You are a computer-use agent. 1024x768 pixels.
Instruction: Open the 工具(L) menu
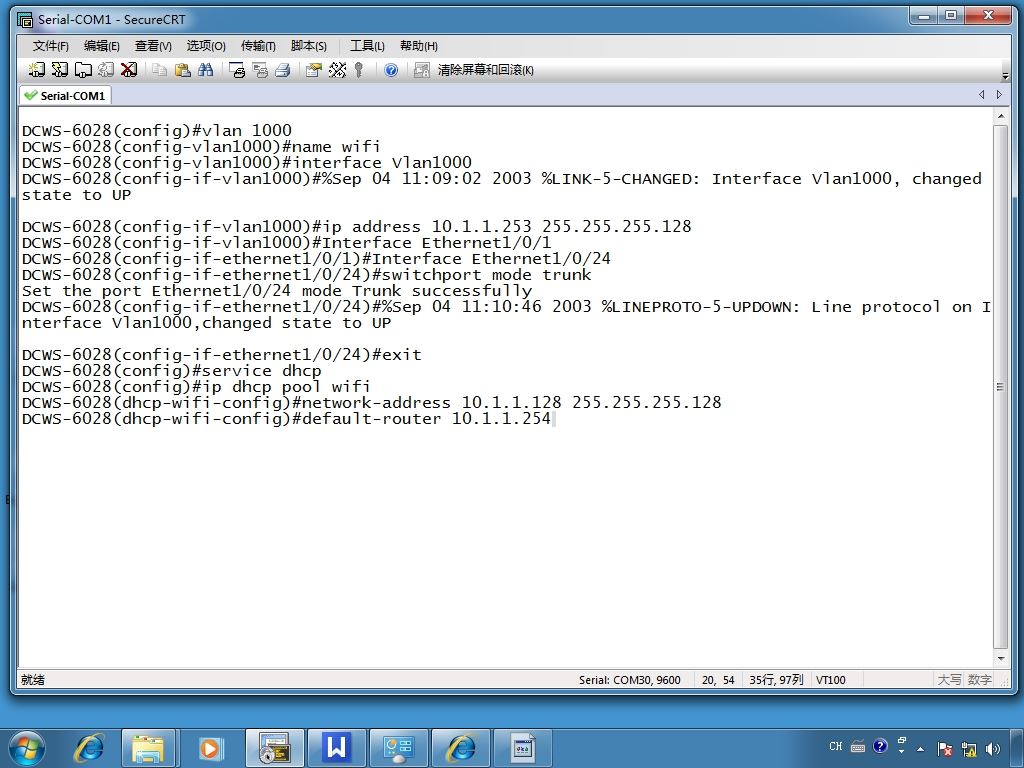point(367,46)
